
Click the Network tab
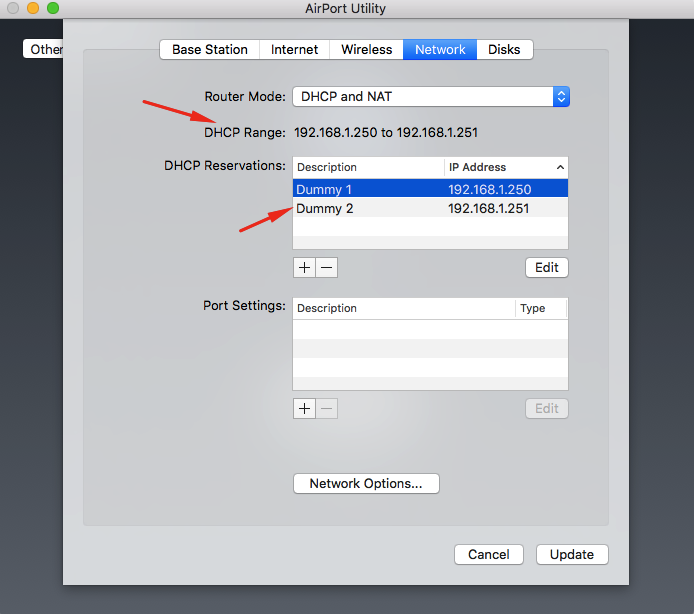point(440,50)
